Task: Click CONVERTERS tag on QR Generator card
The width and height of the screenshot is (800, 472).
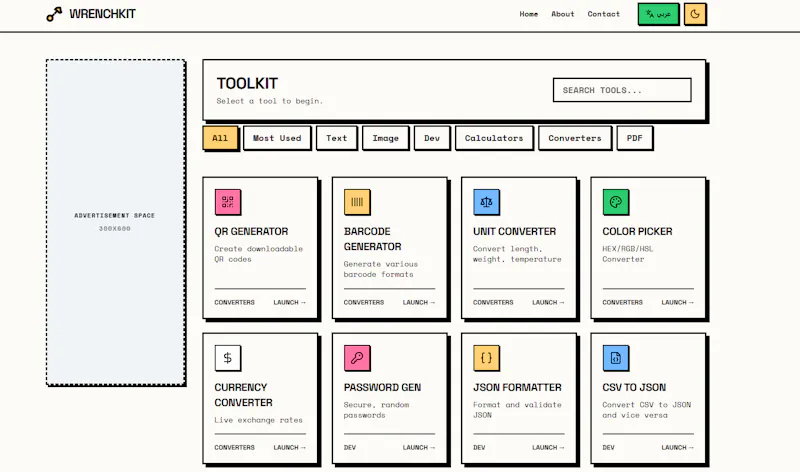Action: click(234, 303)
